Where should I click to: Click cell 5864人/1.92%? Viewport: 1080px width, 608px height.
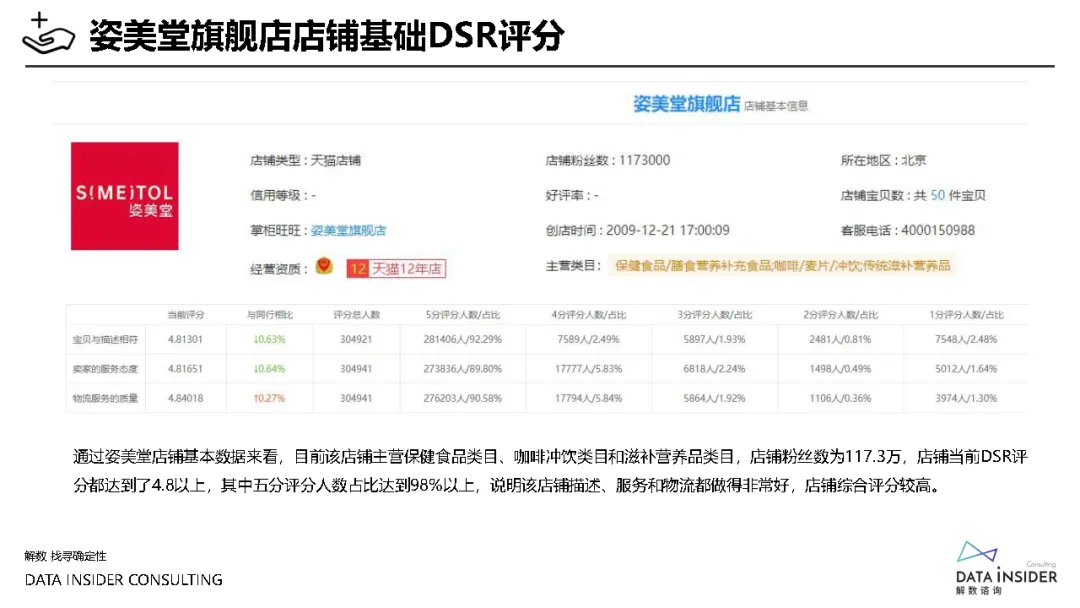click(x=714, y=399)
